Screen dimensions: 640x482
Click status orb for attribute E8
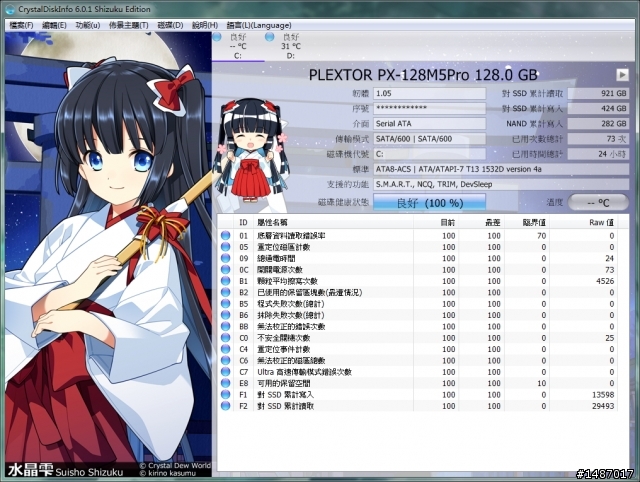[225, 383]
